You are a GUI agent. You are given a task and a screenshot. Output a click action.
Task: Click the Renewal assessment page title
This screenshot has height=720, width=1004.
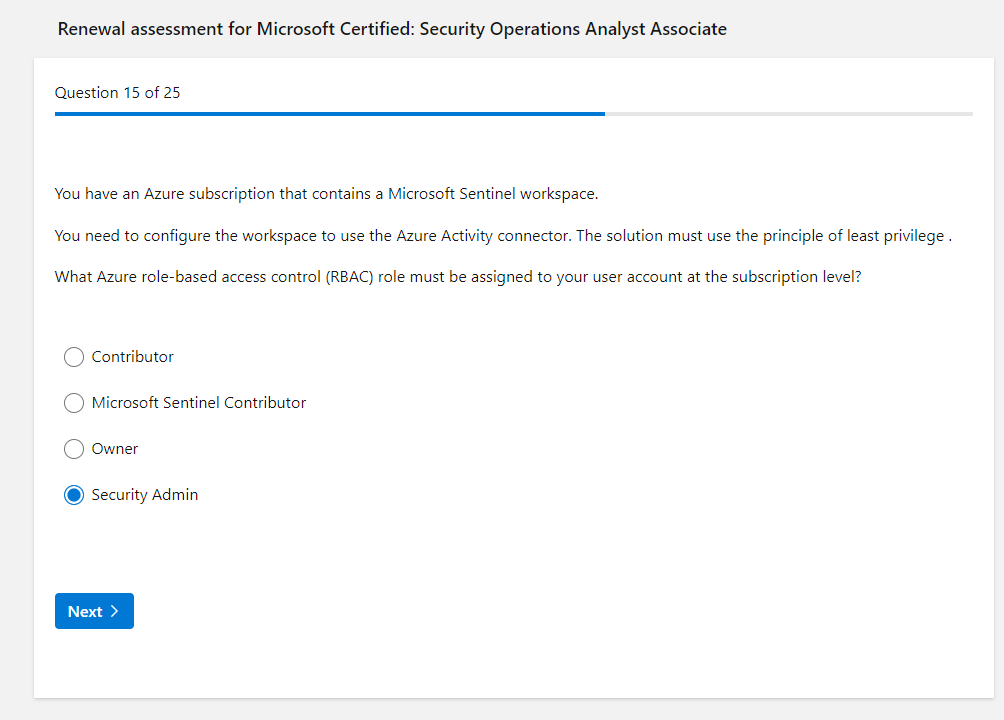coord(392,29)
